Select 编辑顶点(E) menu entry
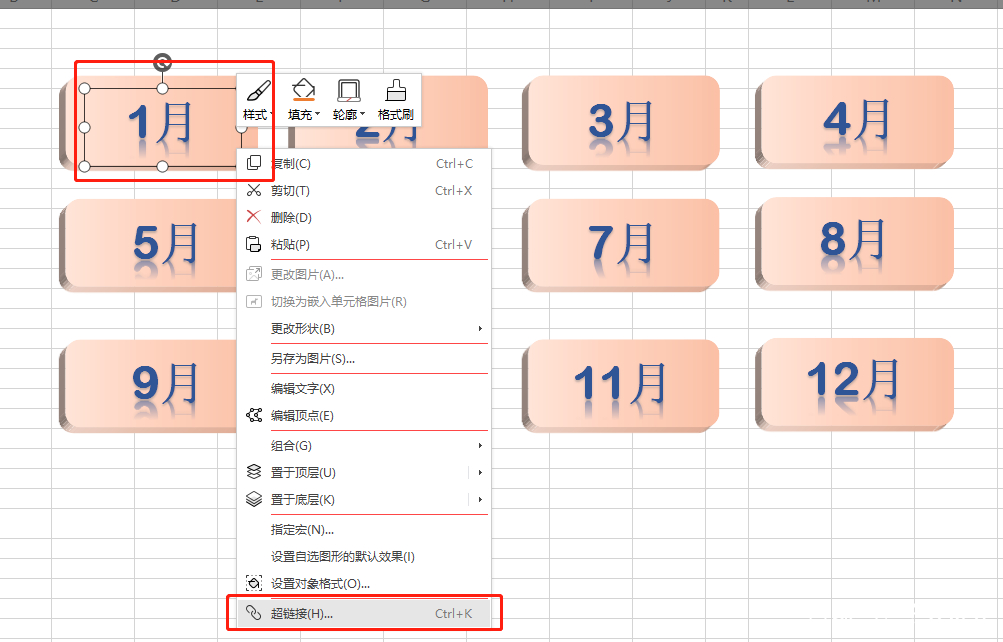Screen dimensions: 1003x642 [x=363, y=415]
